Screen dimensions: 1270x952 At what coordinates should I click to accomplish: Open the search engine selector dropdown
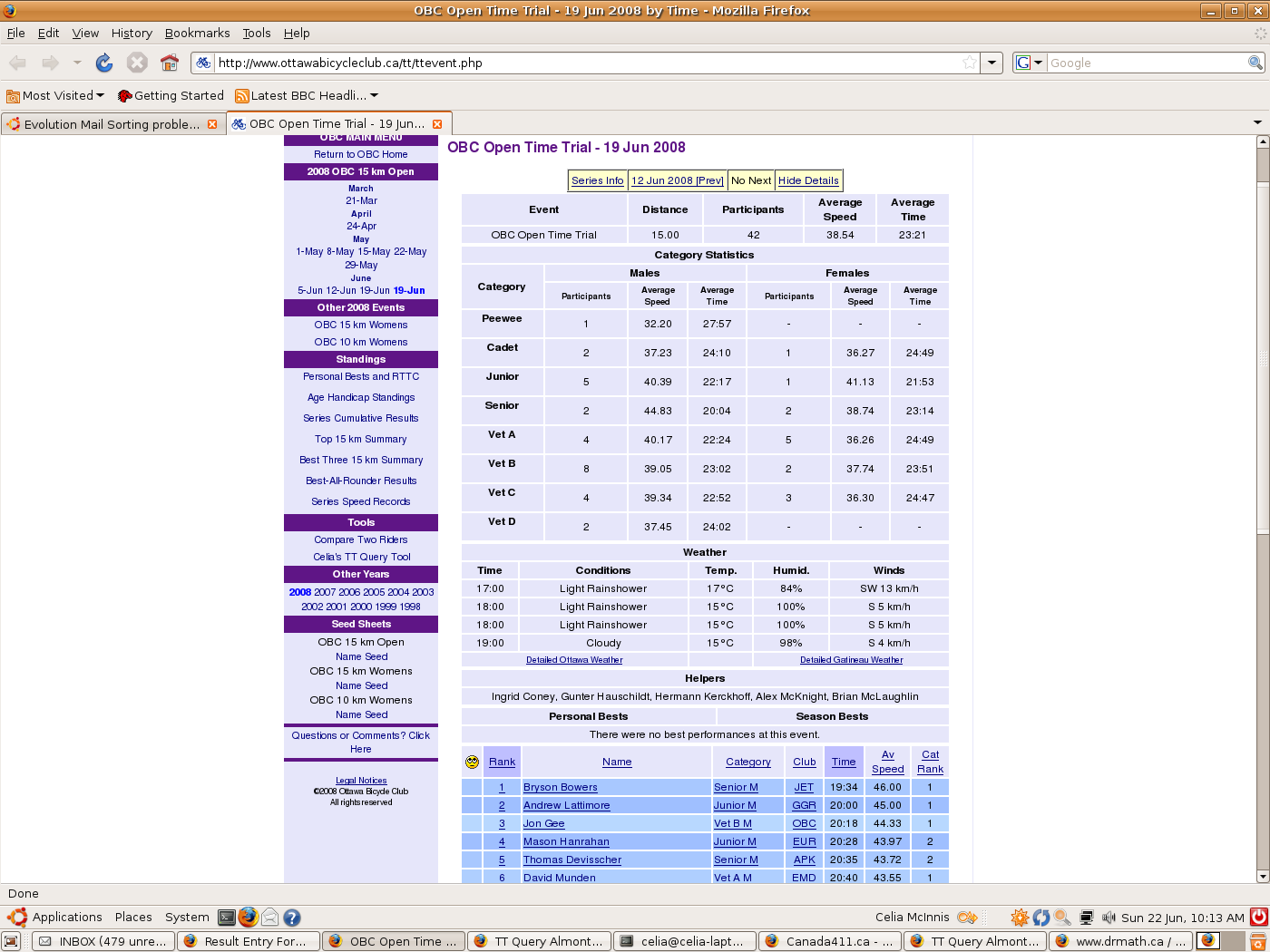1029,63
